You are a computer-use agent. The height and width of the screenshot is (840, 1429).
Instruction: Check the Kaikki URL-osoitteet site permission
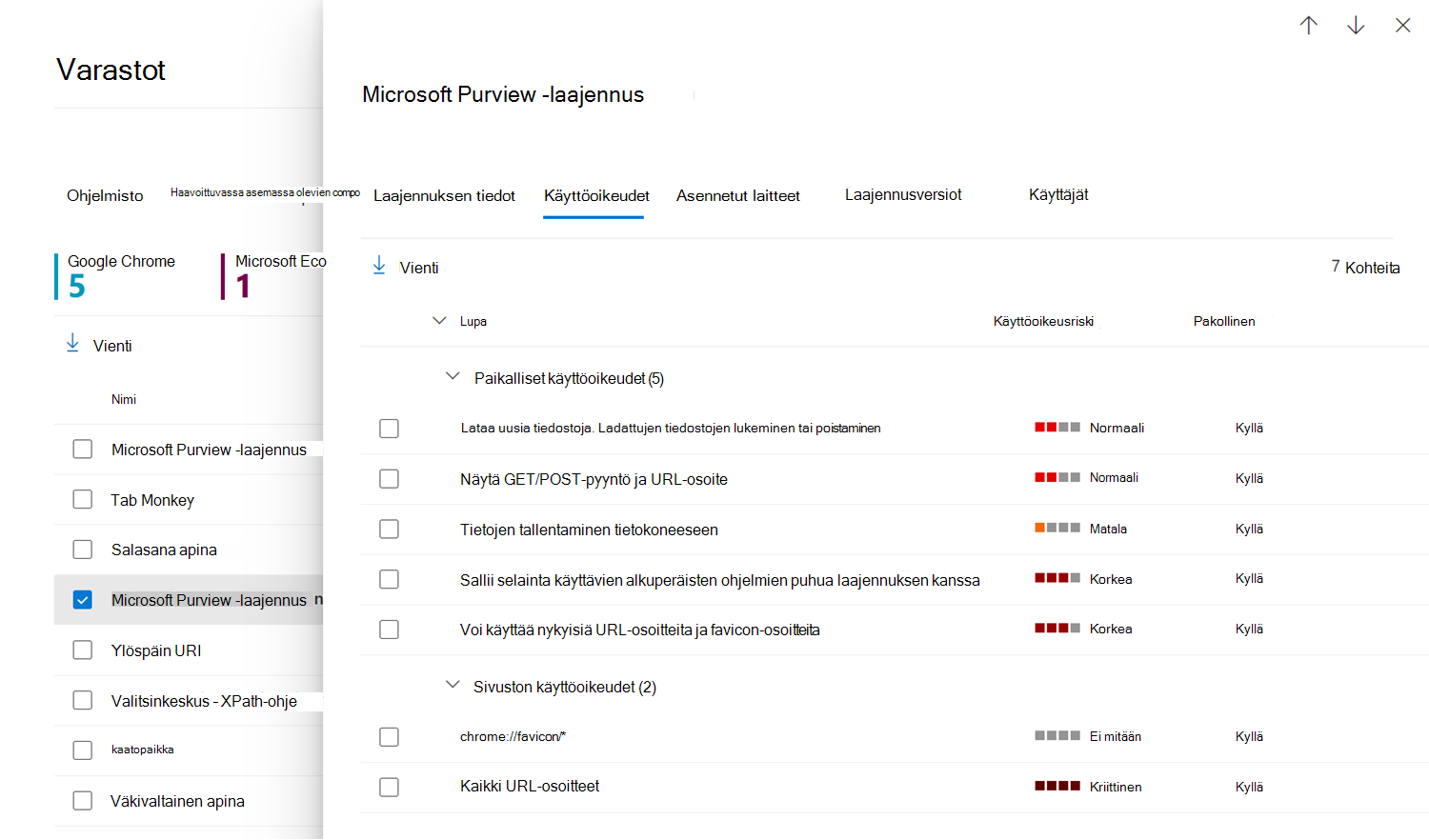click(389, 788)
